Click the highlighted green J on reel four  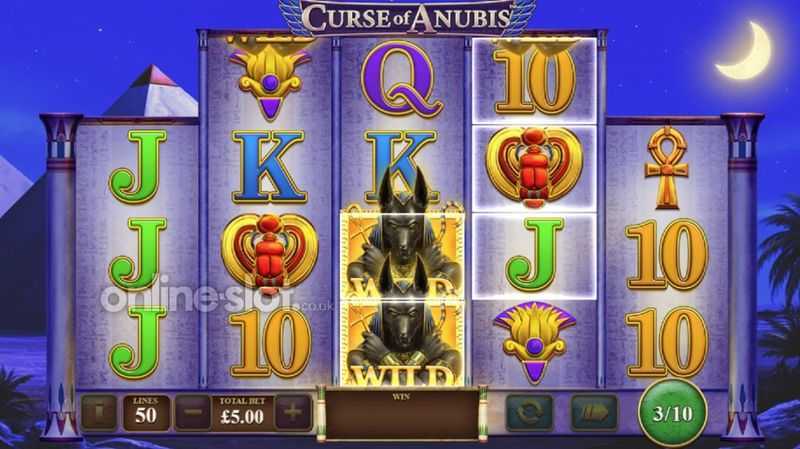[x=534, y=255]
